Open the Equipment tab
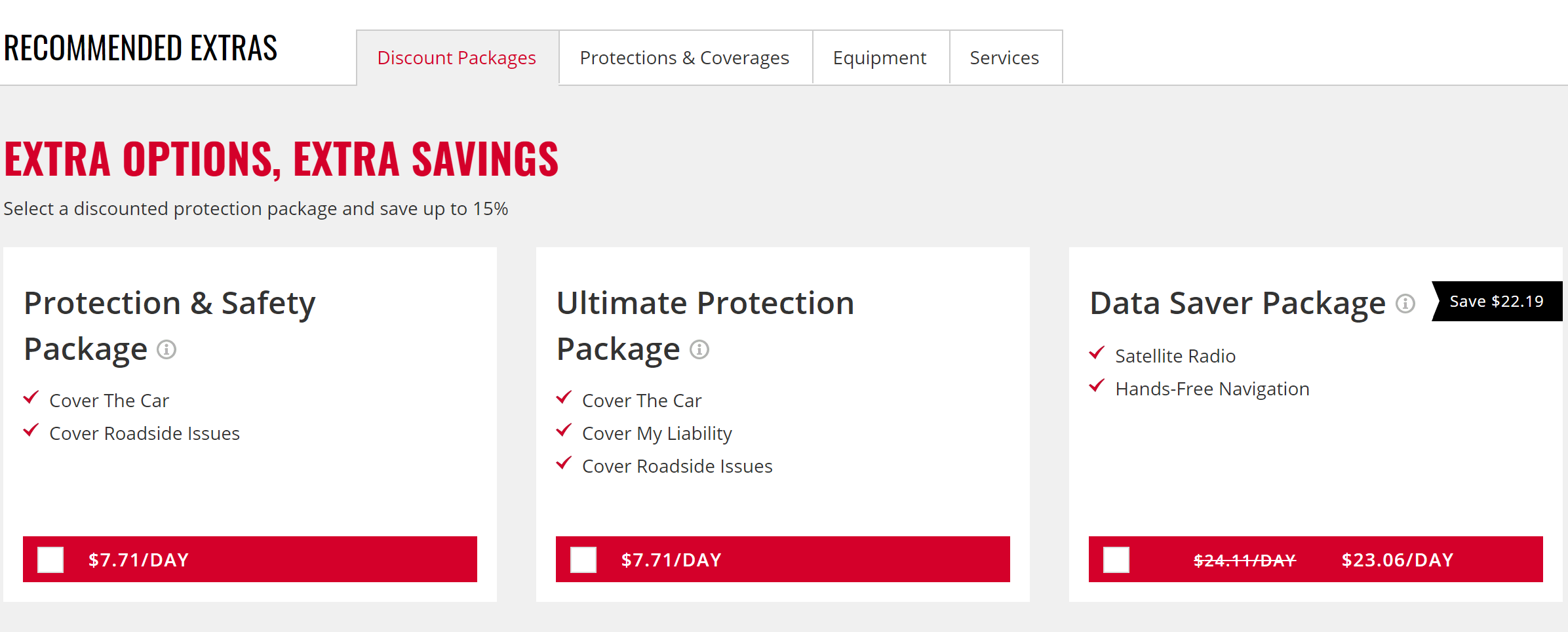The height and width of the screenshot is (632, 1568). [880, 58]
